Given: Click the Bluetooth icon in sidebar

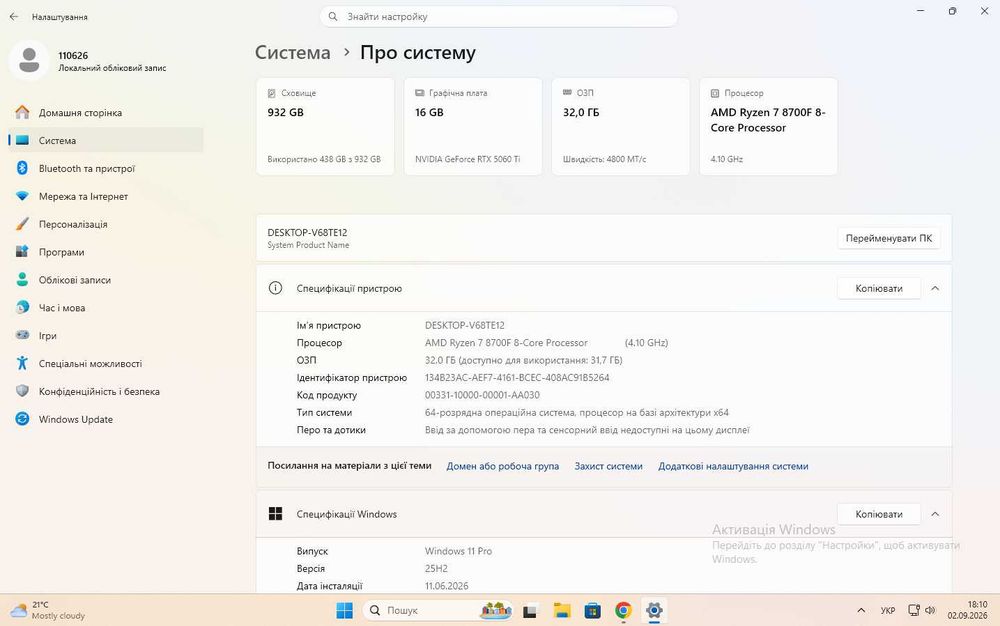Looking at the screenshot, I should [22, 168].
